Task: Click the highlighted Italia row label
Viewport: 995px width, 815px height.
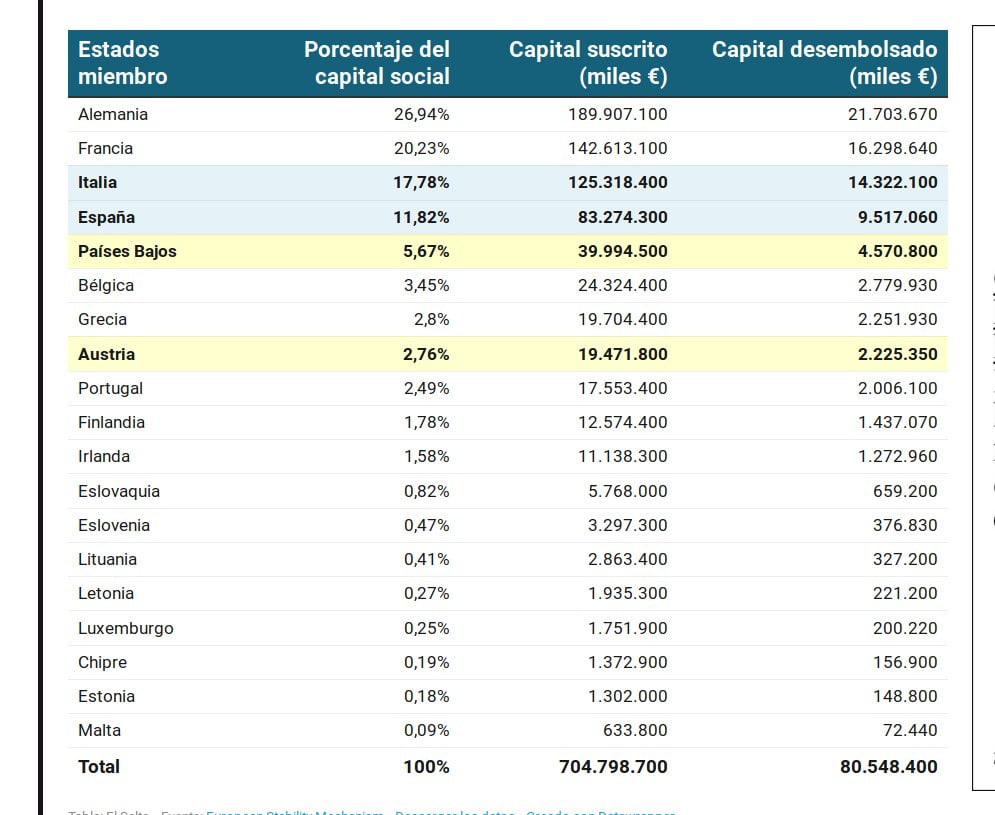Action: (x=97, y=183)
